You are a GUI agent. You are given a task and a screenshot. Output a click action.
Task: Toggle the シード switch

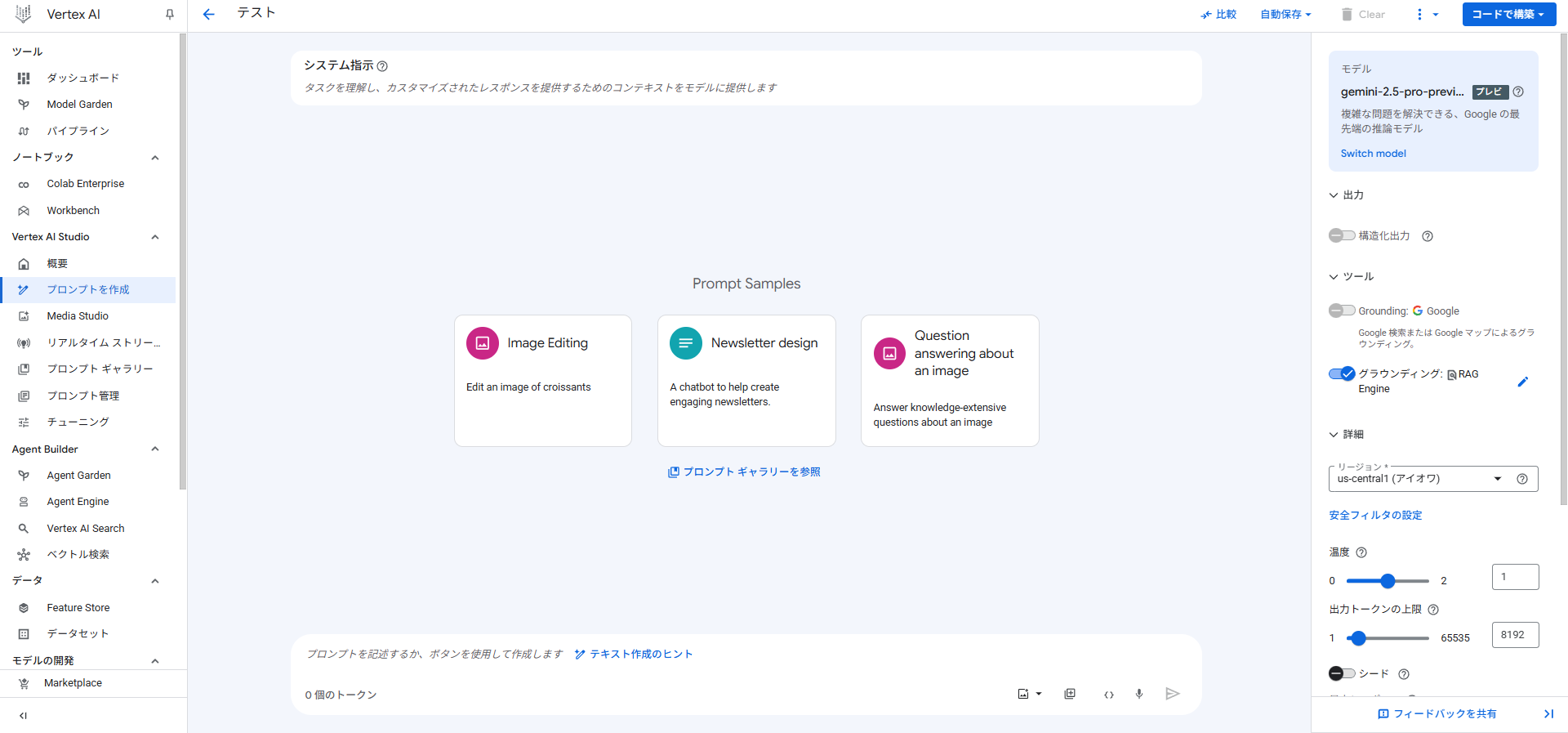[x=1342, y=673]
